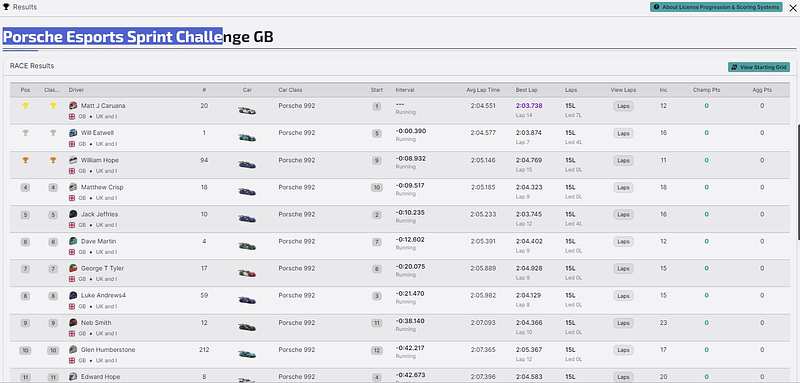This screenshot has width=800, height=383.
Task: Click Jack Jeffries' helmet icon
Action: (73, 214)
